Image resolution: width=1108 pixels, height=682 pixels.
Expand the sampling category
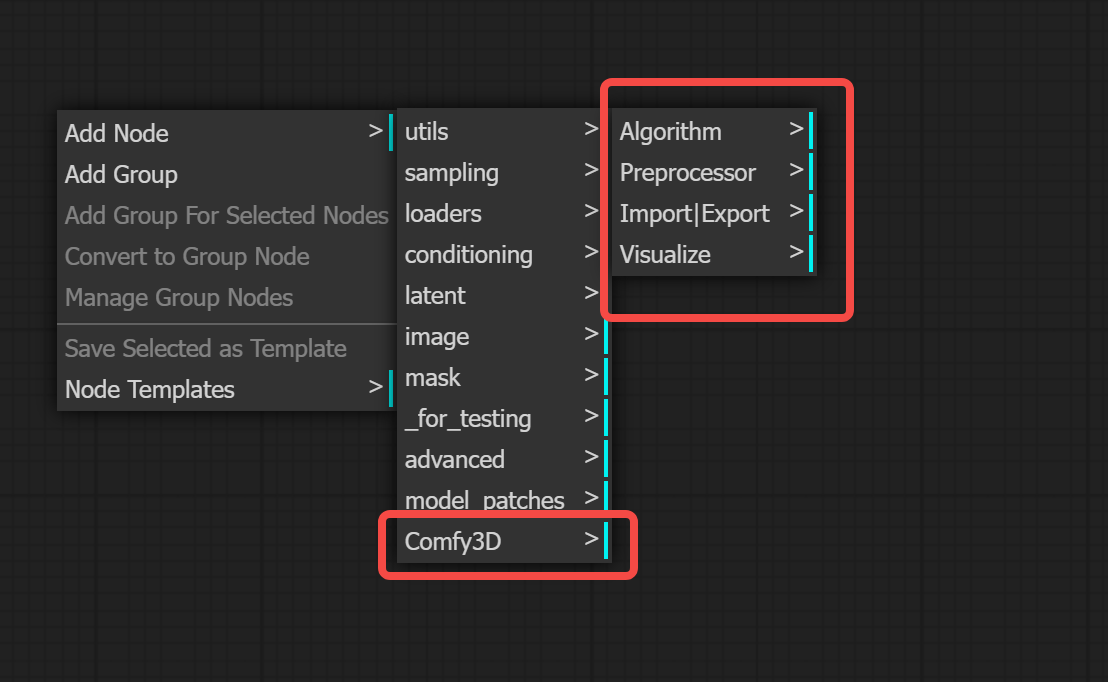(502, 172)
